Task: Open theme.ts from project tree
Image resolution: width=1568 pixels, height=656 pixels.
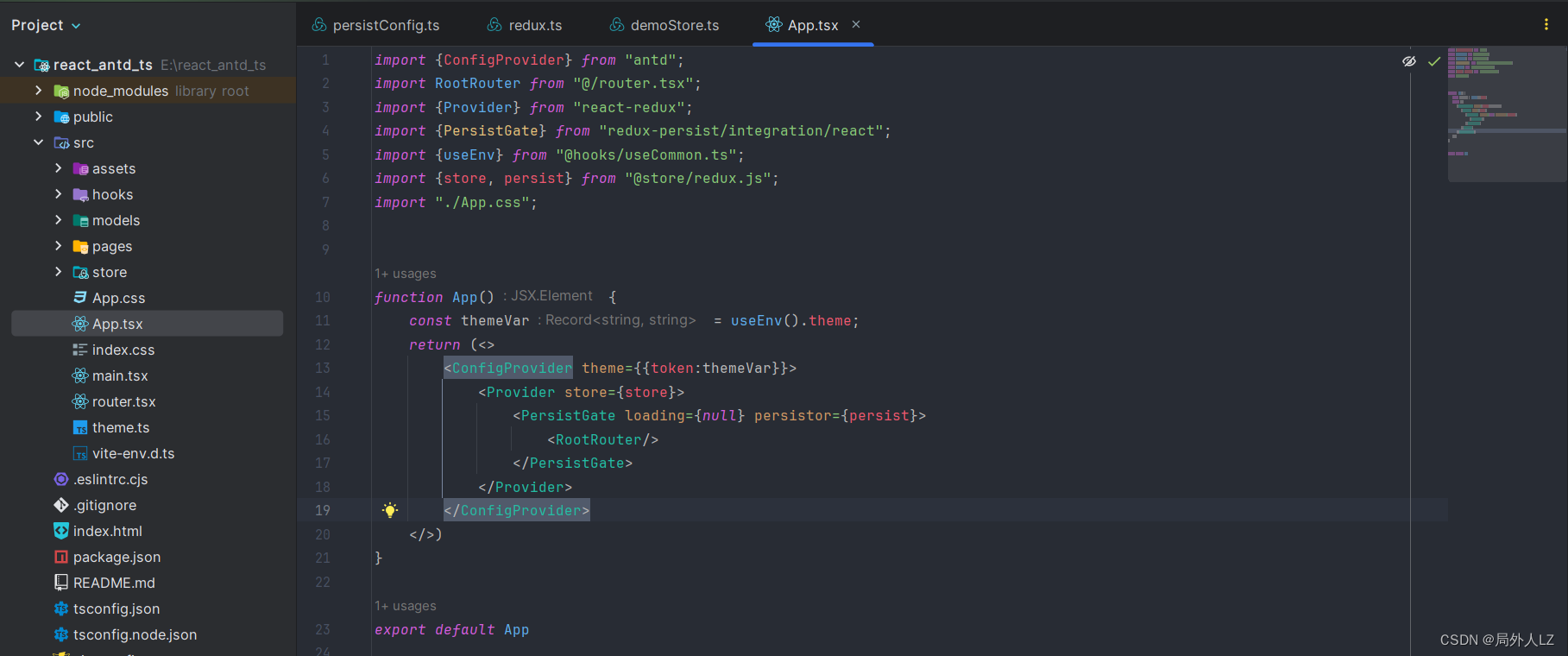Action: (121, 427)
